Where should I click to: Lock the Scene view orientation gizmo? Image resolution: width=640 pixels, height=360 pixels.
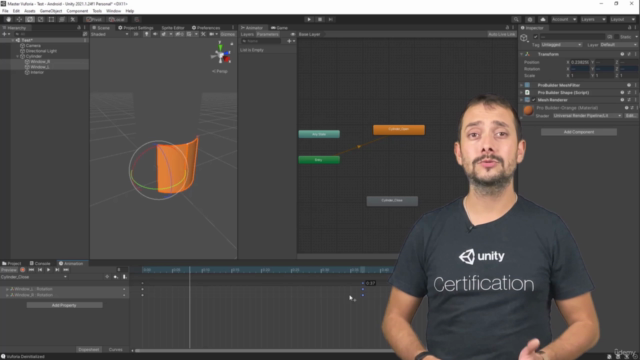point(232,43)
